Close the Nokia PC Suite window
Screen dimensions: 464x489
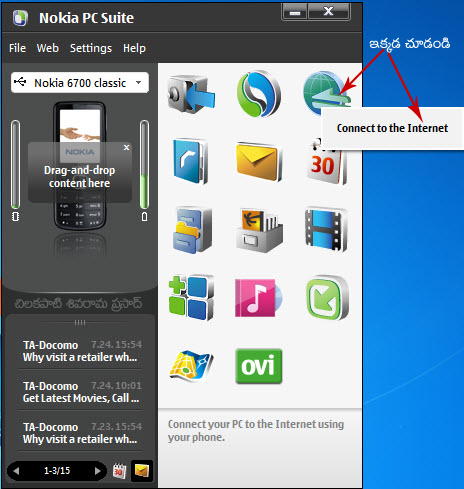[x=329, y=12]
